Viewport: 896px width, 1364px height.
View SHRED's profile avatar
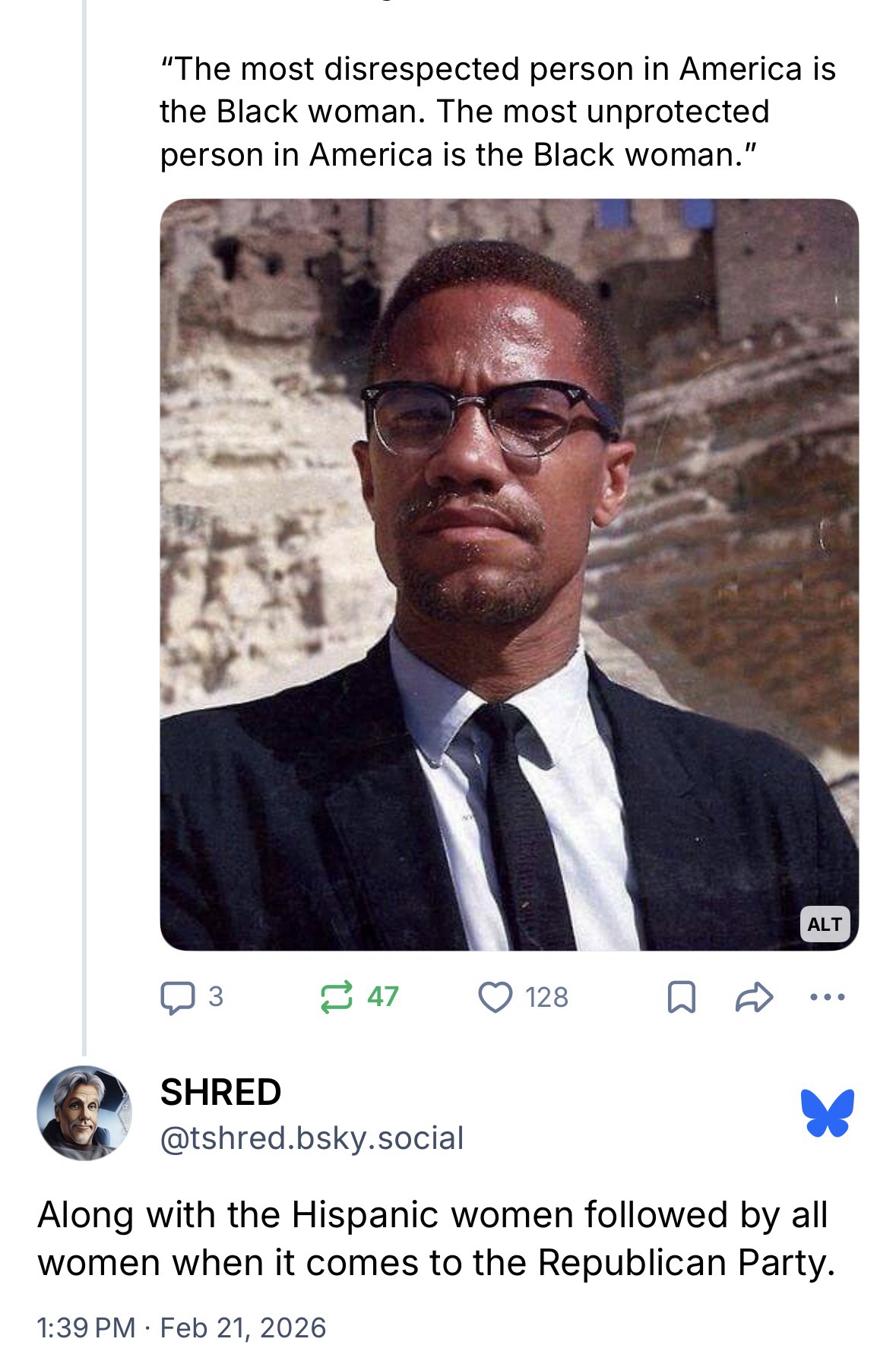pos(84,1112)
